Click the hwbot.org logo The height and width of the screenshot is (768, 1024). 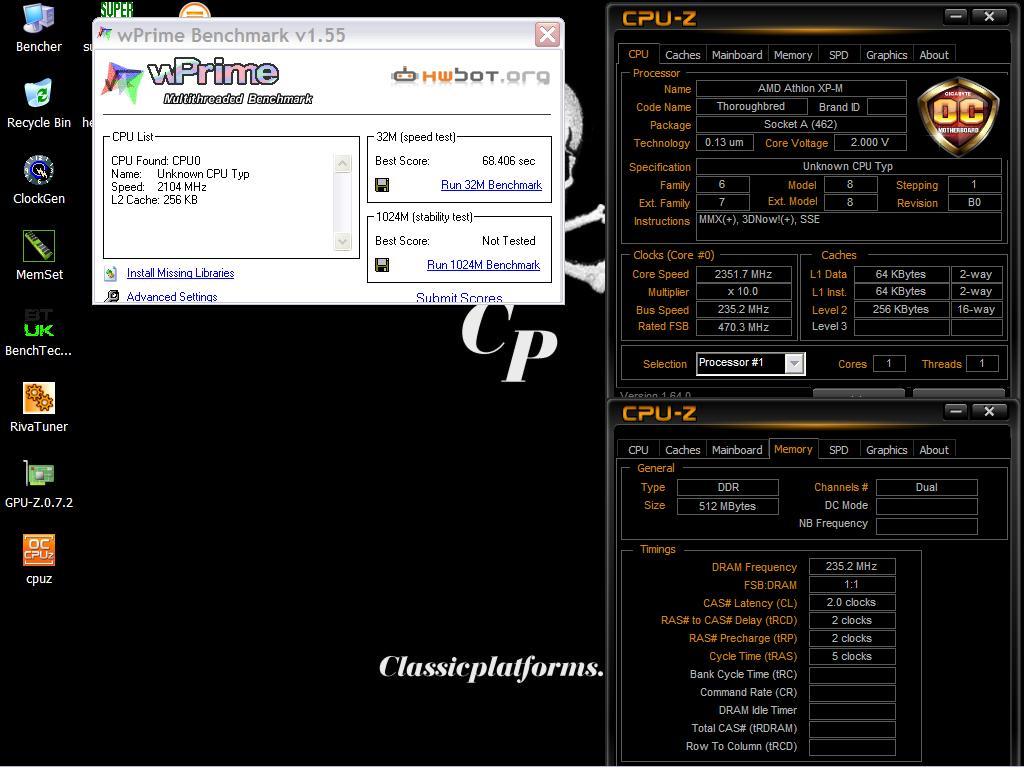470,76
